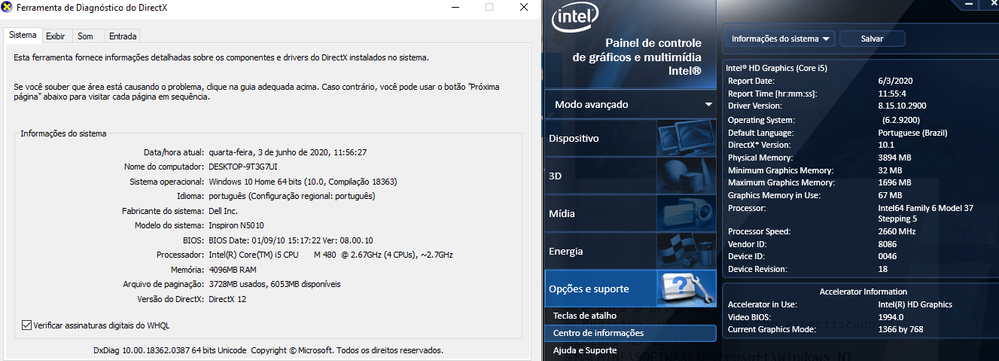999x361 pixels.
Task: Open the Energia section
Action: (601, 251)
